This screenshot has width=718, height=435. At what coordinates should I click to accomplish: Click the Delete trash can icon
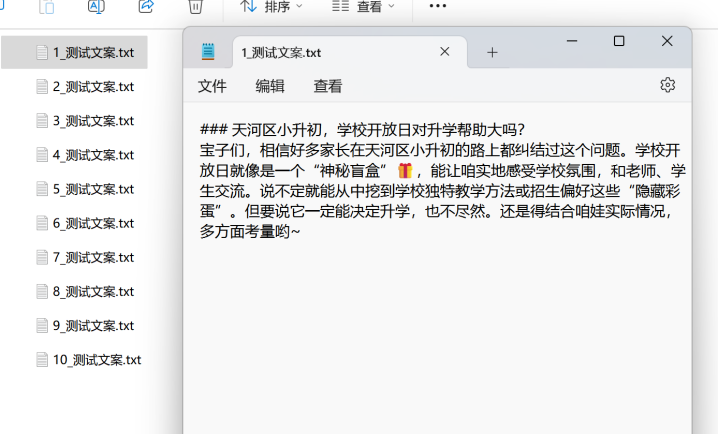coord(196,6)
